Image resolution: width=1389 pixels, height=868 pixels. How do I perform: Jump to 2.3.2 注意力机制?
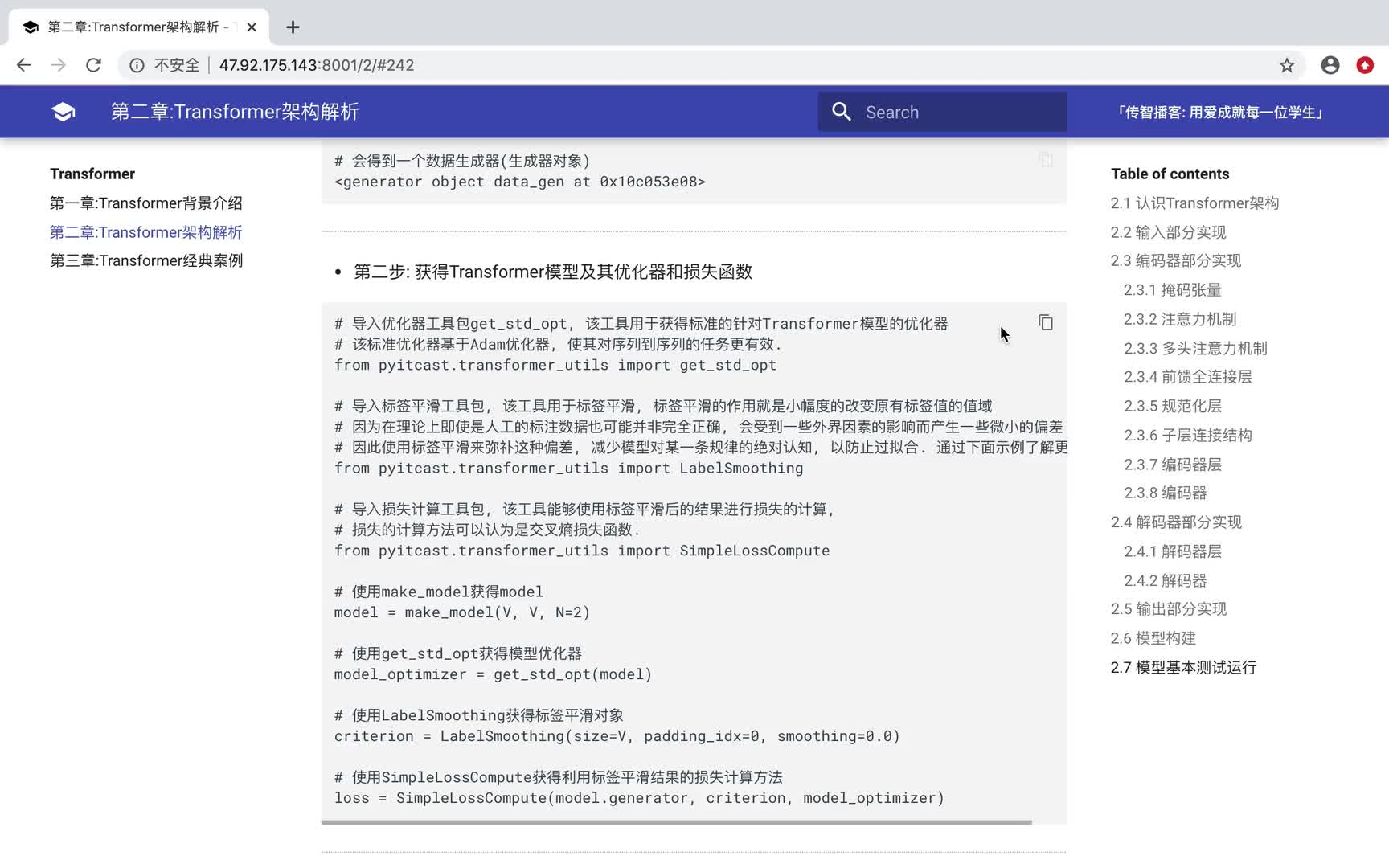[x=1180, y=319]
